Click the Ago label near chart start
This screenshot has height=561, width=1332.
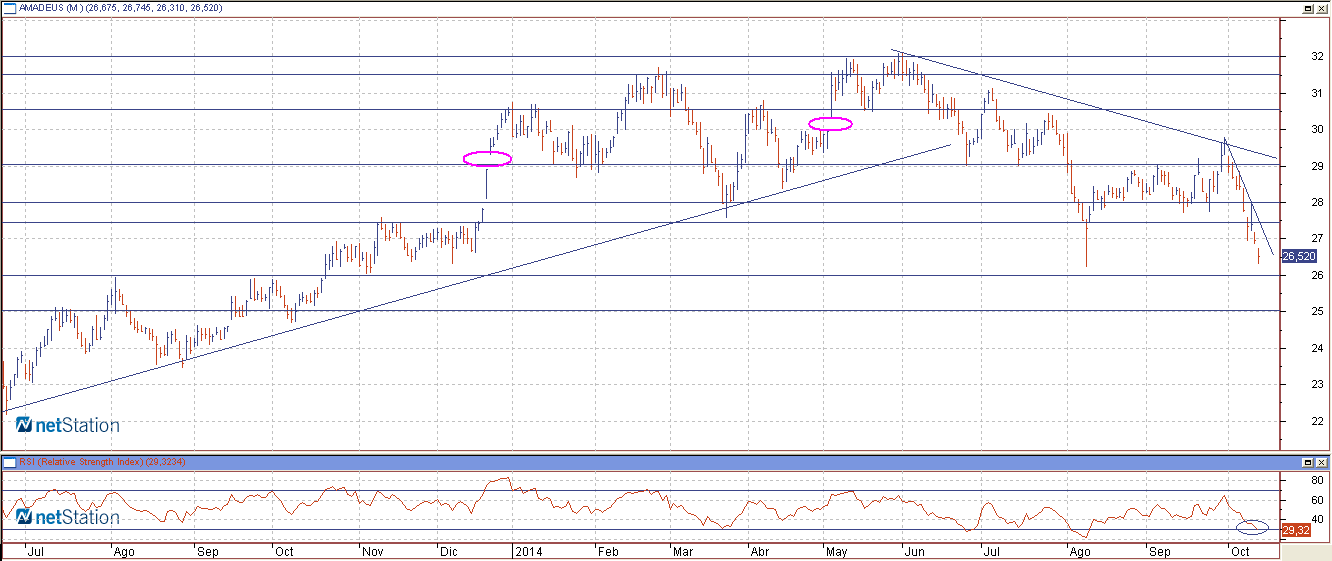click(x=124, y=551)
